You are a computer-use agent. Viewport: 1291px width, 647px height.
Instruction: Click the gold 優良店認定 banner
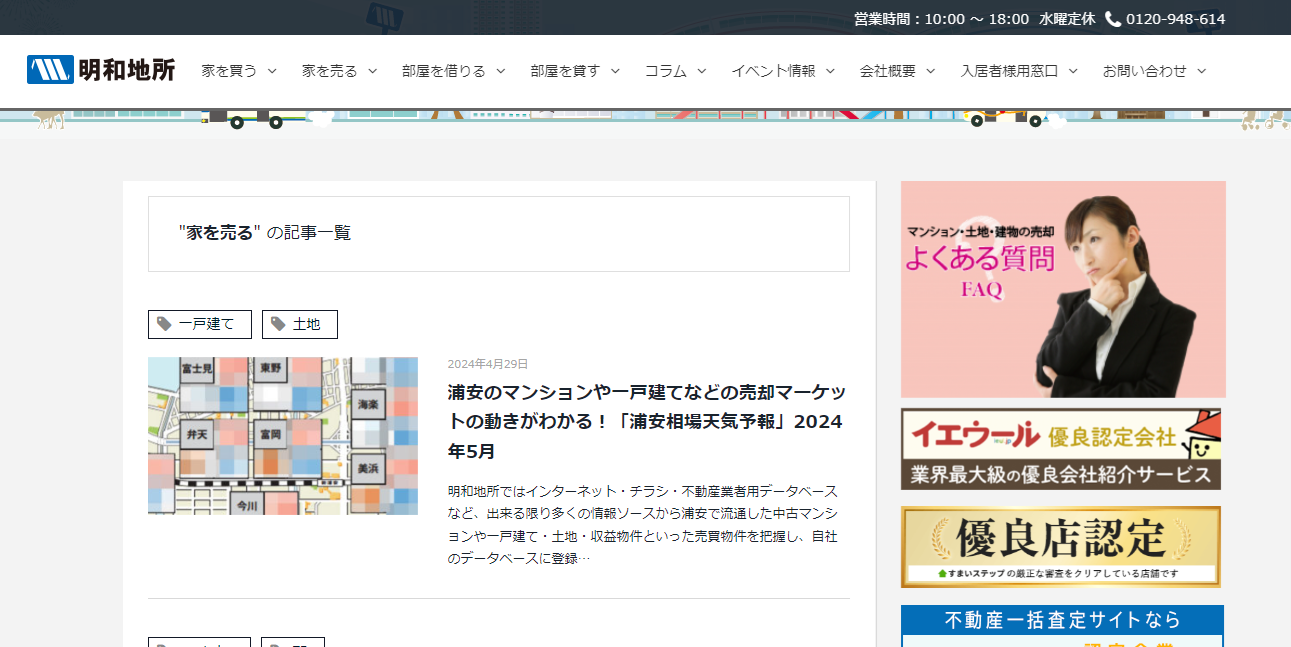tap(1060, 546)
